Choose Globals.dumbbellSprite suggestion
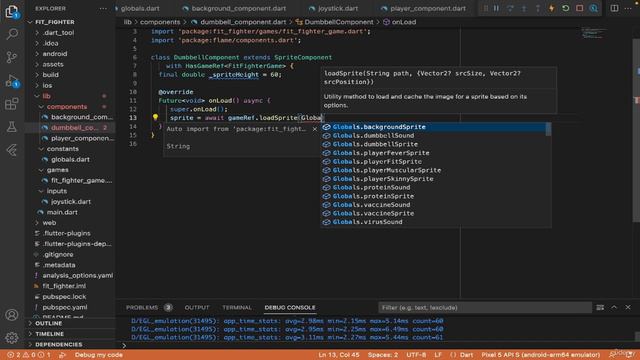Image resolution: width=640 pixels, height=360 pixels. tap(434, 144)
